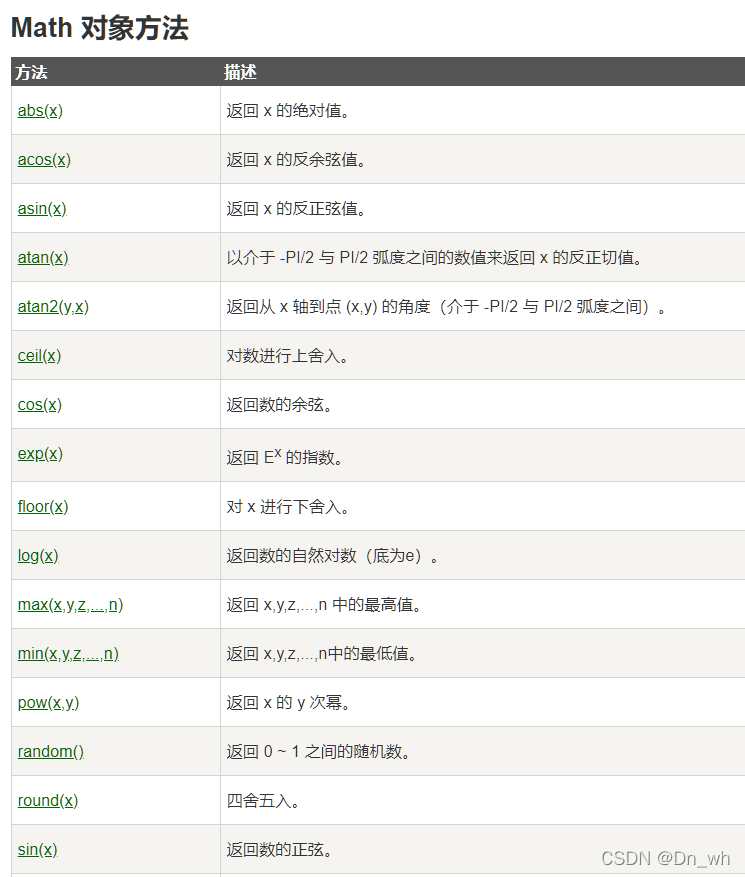745x877 pixels.
Task: Open the max(x,y,z,...,n) method link
Action: pos(70,605)
